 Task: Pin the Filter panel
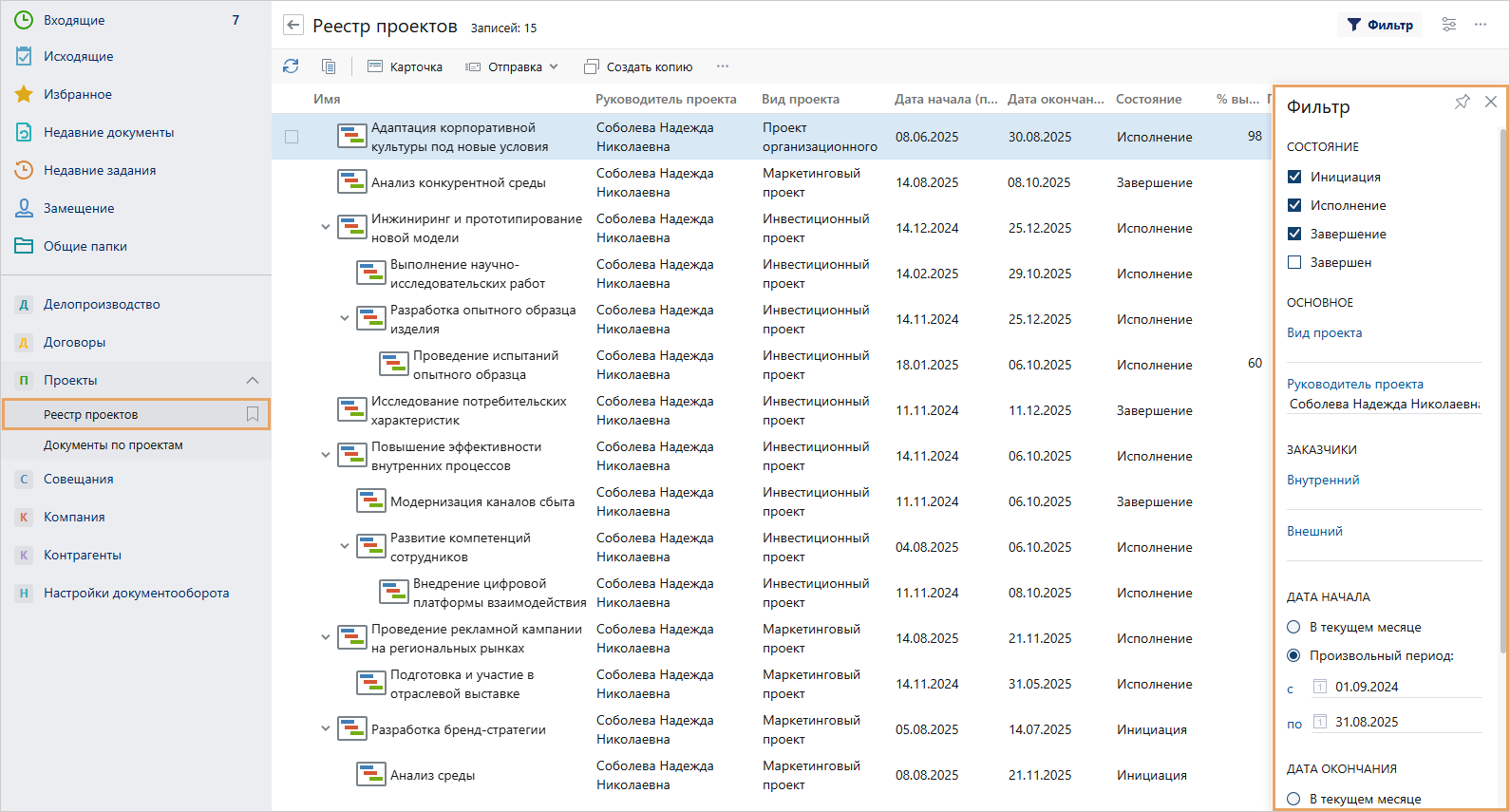coord(1463,102)
